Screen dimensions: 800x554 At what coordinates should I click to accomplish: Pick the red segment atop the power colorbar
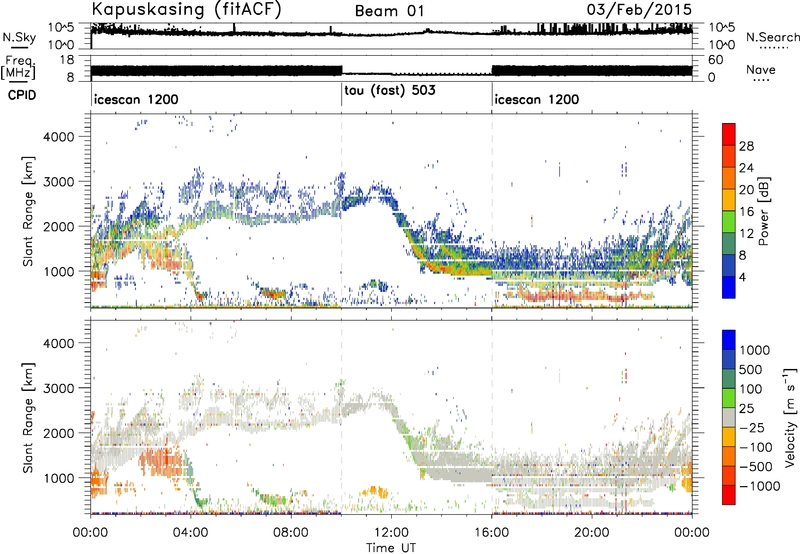(729, 134)
